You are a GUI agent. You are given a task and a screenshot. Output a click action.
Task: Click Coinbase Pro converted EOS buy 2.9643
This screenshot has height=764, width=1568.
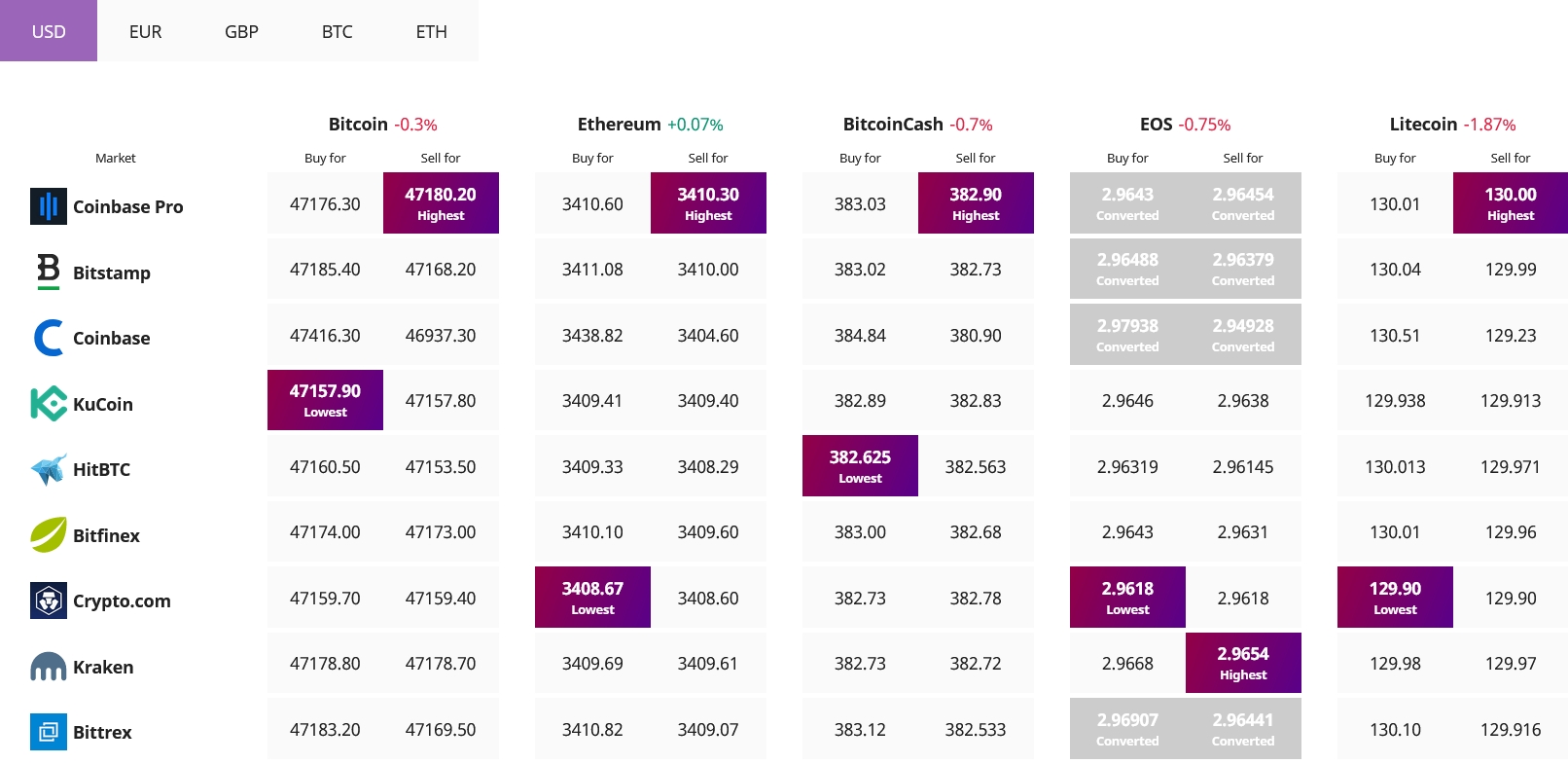click(1127, 202)
